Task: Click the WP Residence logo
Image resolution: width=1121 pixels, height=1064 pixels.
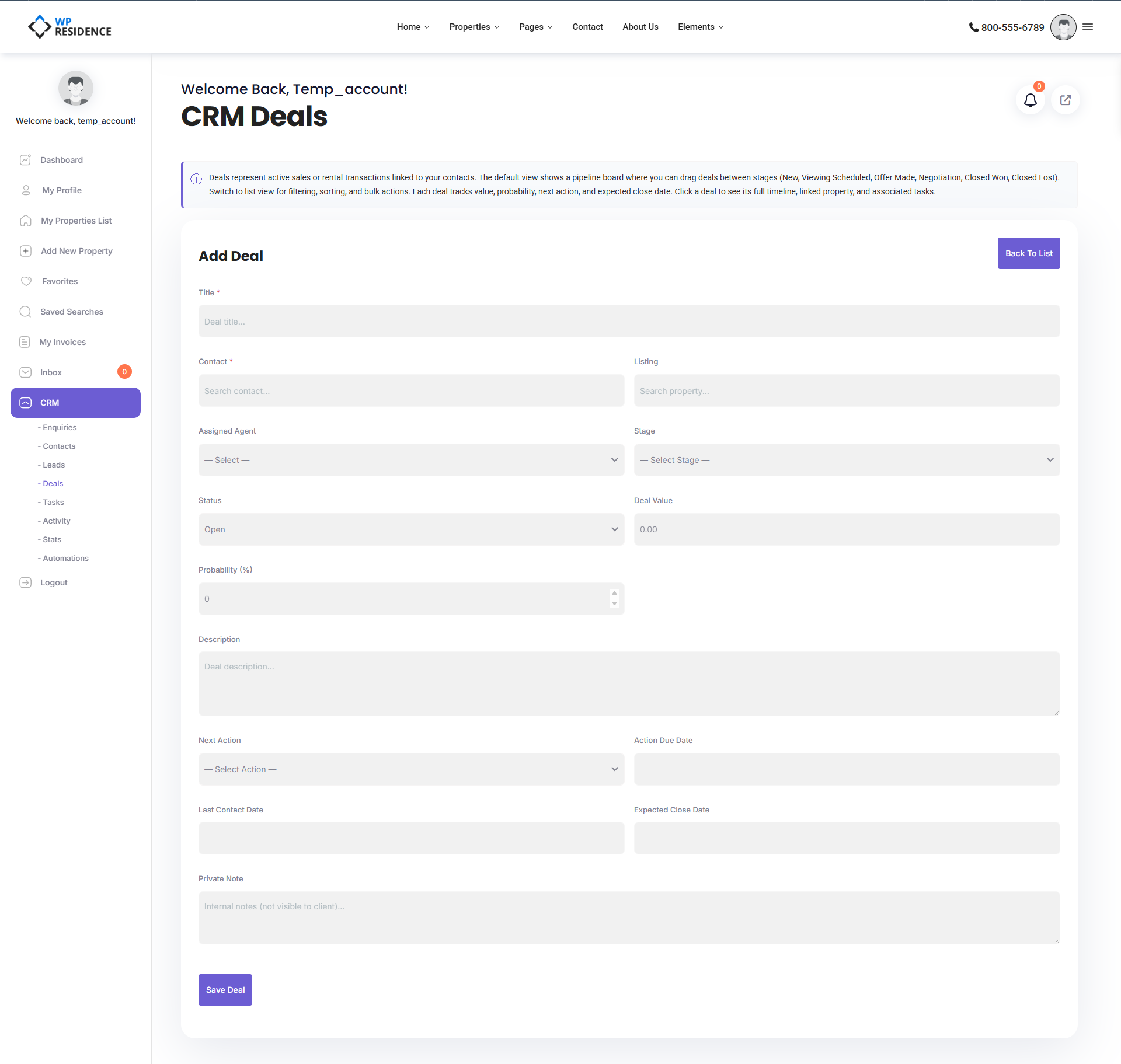Action: pos(69,27)
